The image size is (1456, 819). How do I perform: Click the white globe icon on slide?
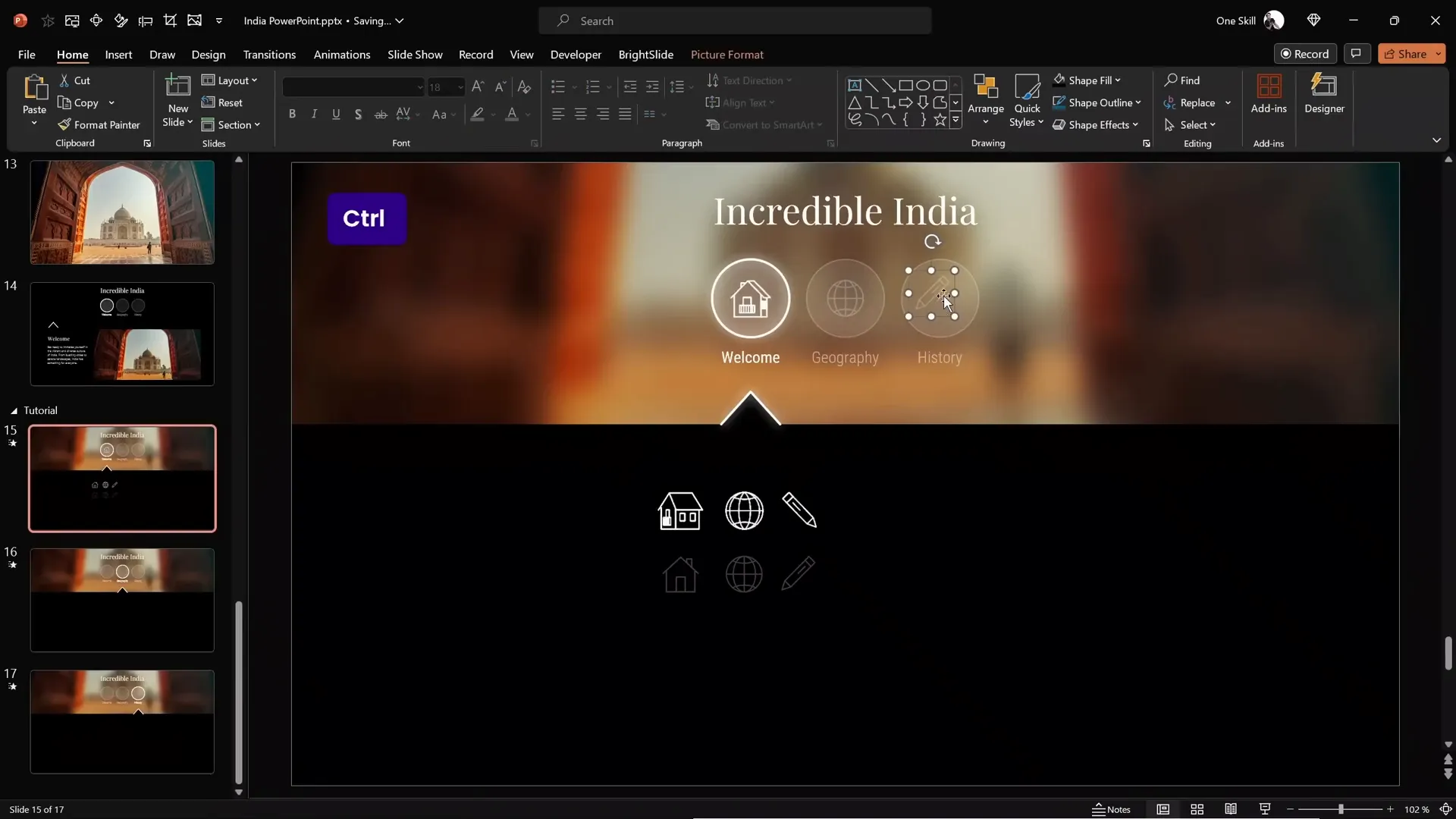point(744,510)
